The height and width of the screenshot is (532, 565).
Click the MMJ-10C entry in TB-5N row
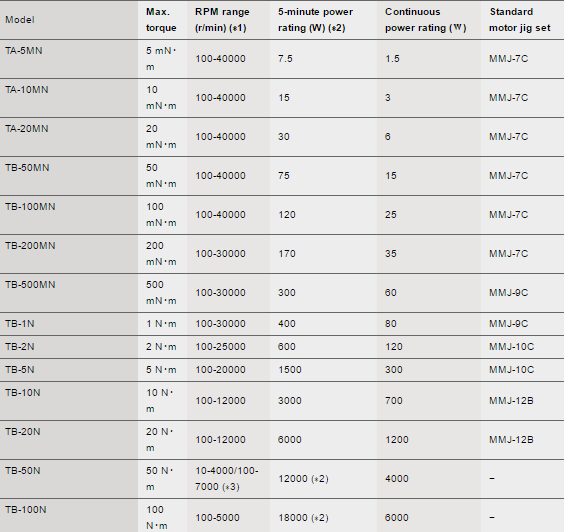pyautogui.click(x=511, y=370)
